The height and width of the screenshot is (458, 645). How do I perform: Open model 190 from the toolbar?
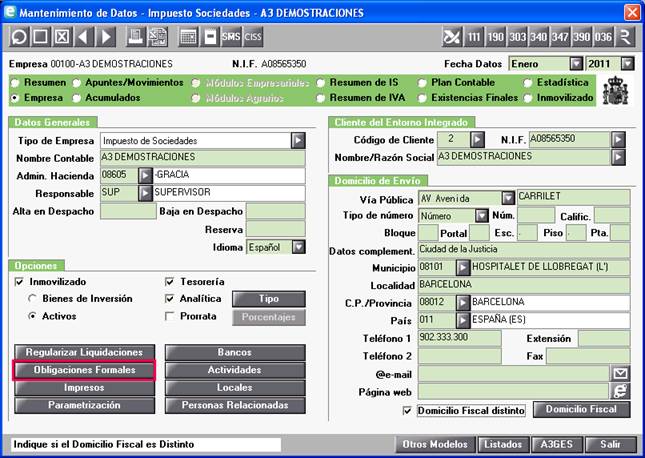point(496,37)
